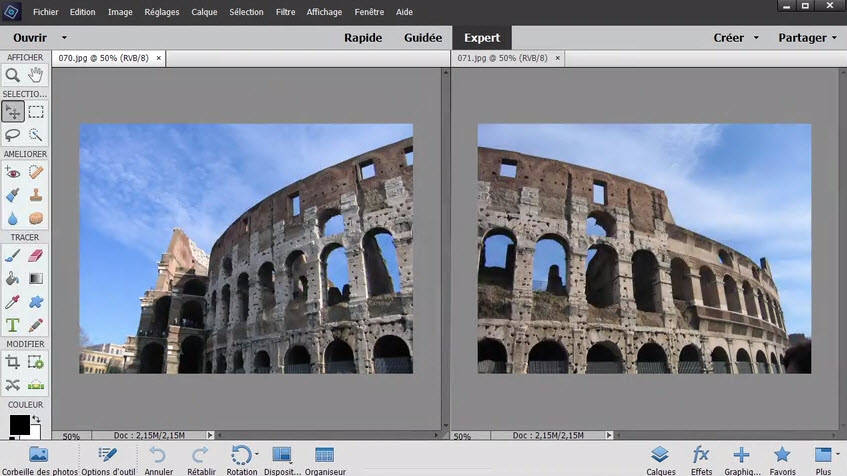847x476 pixels.
Task: Select the Gradient tool
Action: tap(36, 279)
